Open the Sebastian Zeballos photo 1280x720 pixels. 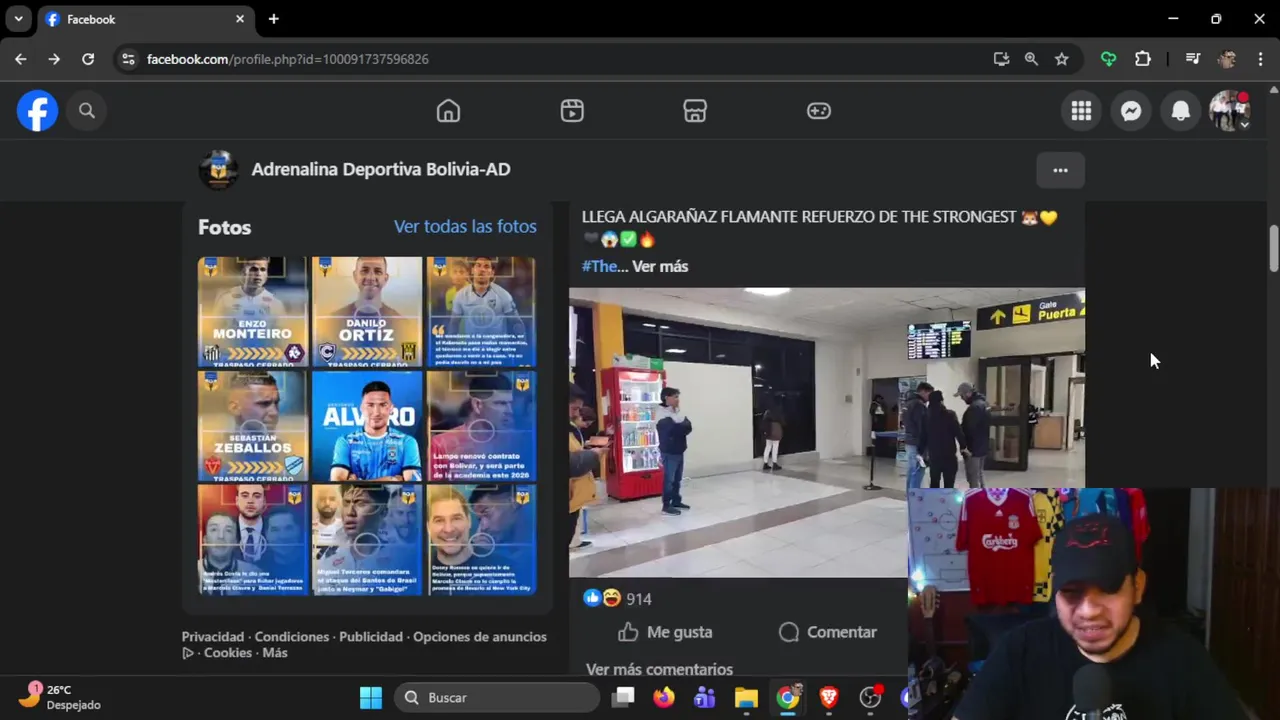click(x=252, y=426)
